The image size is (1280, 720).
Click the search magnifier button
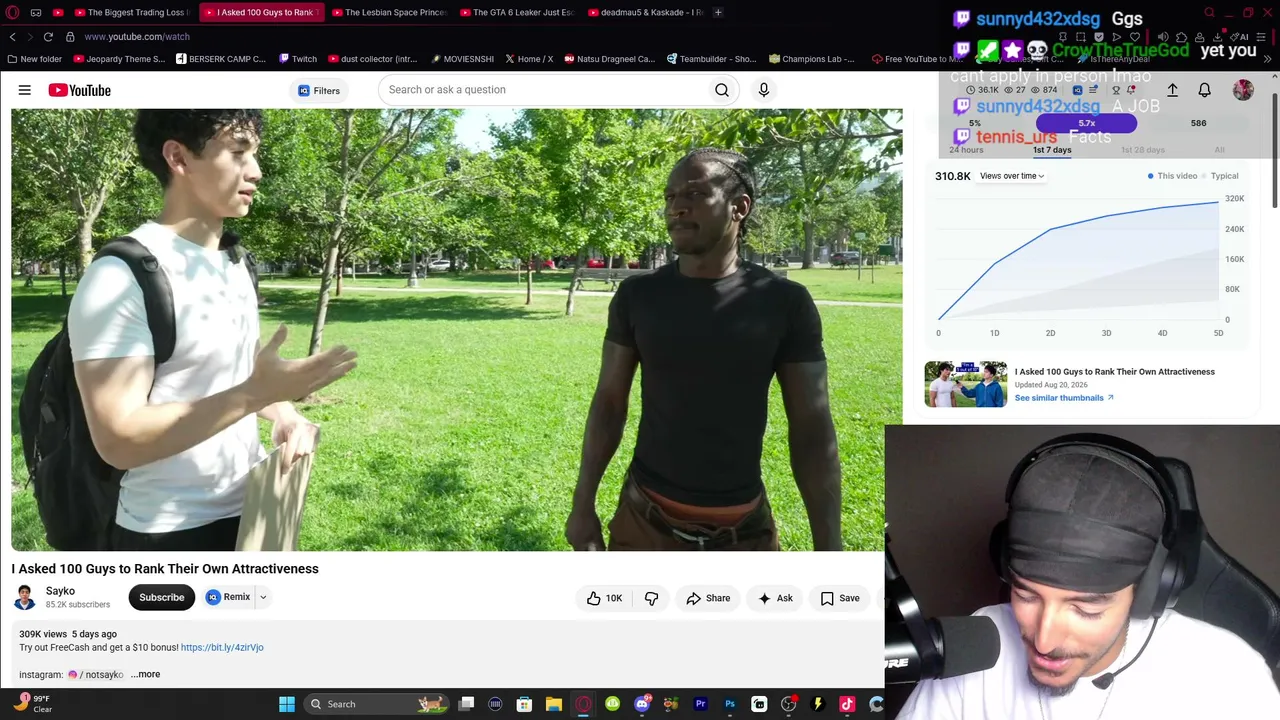pyautogui.click(x=721, y=90)
